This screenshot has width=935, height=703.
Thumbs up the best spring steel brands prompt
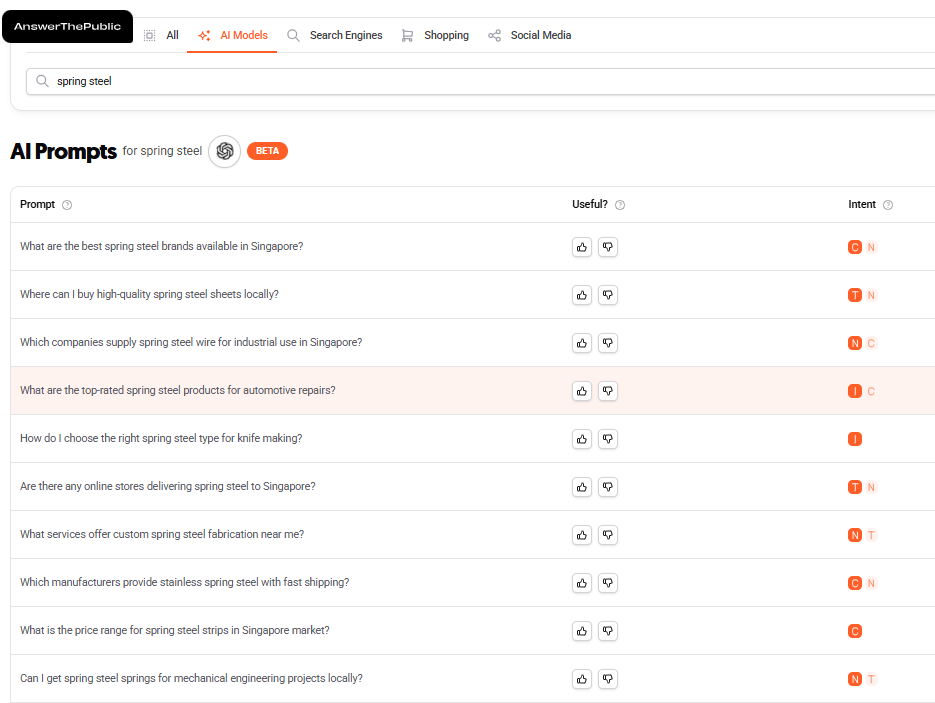[x=582, y=247]
